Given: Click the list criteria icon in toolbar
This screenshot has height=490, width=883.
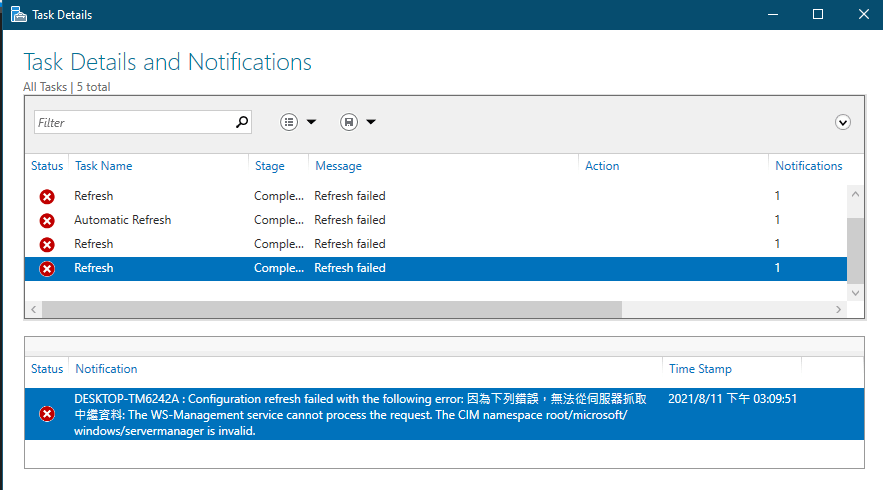Looking at the screenshot, I should coord(289,122).
